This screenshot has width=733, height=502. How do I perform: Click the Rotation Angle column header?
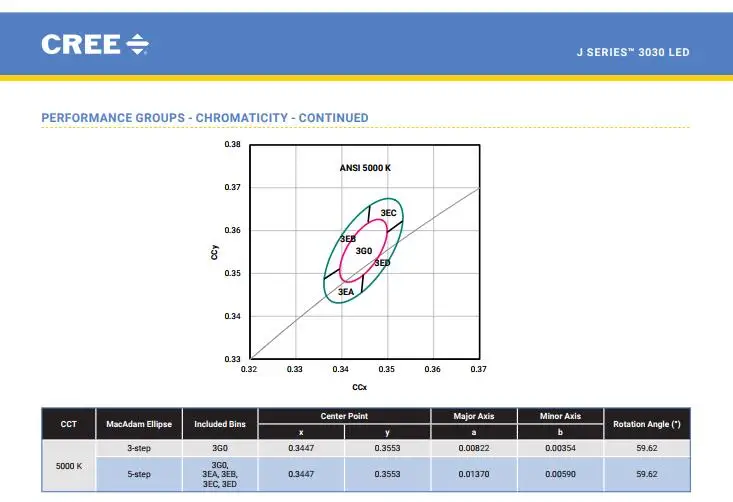(x=647, y=424)
